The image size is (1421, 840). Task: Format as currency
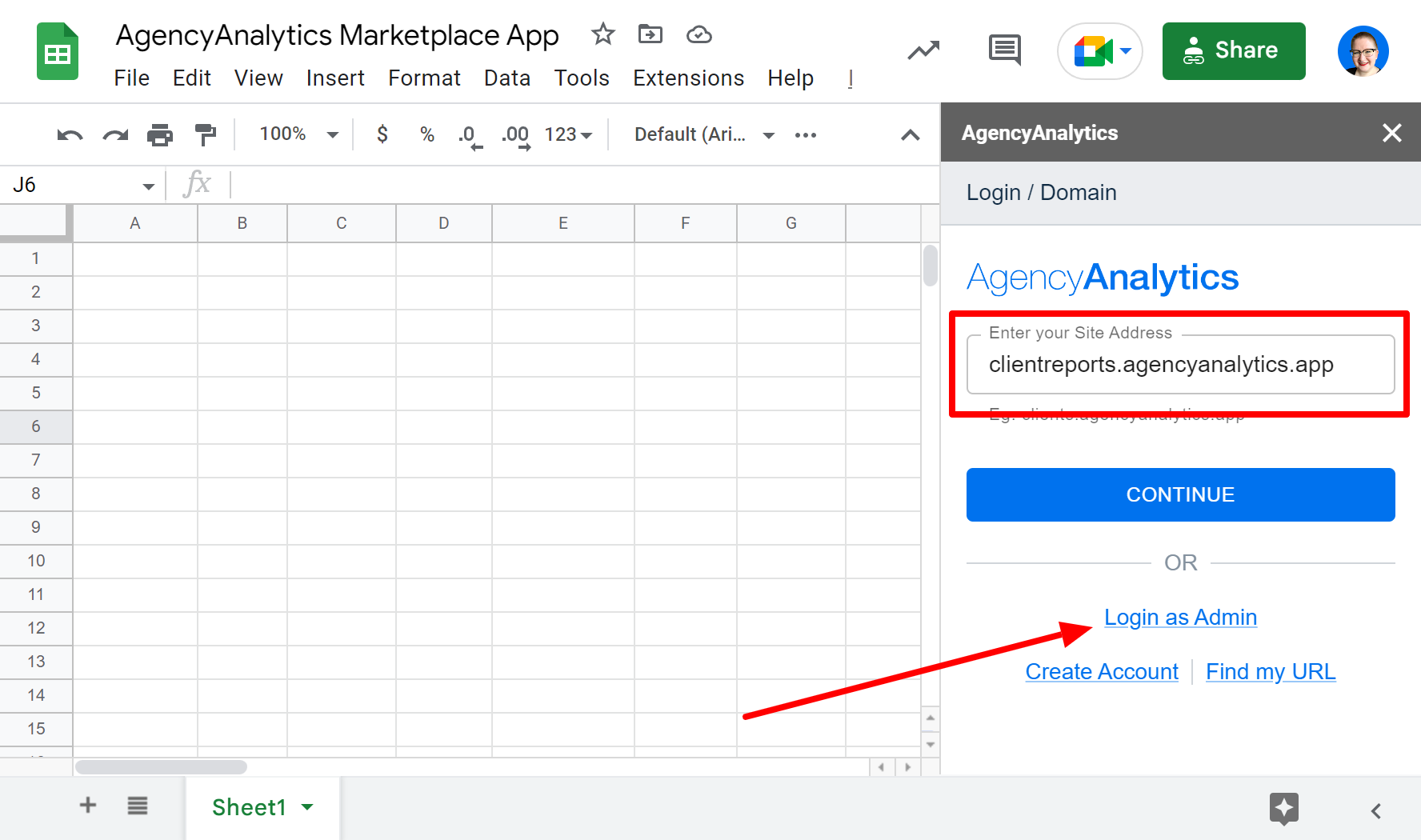coord(382,134)
